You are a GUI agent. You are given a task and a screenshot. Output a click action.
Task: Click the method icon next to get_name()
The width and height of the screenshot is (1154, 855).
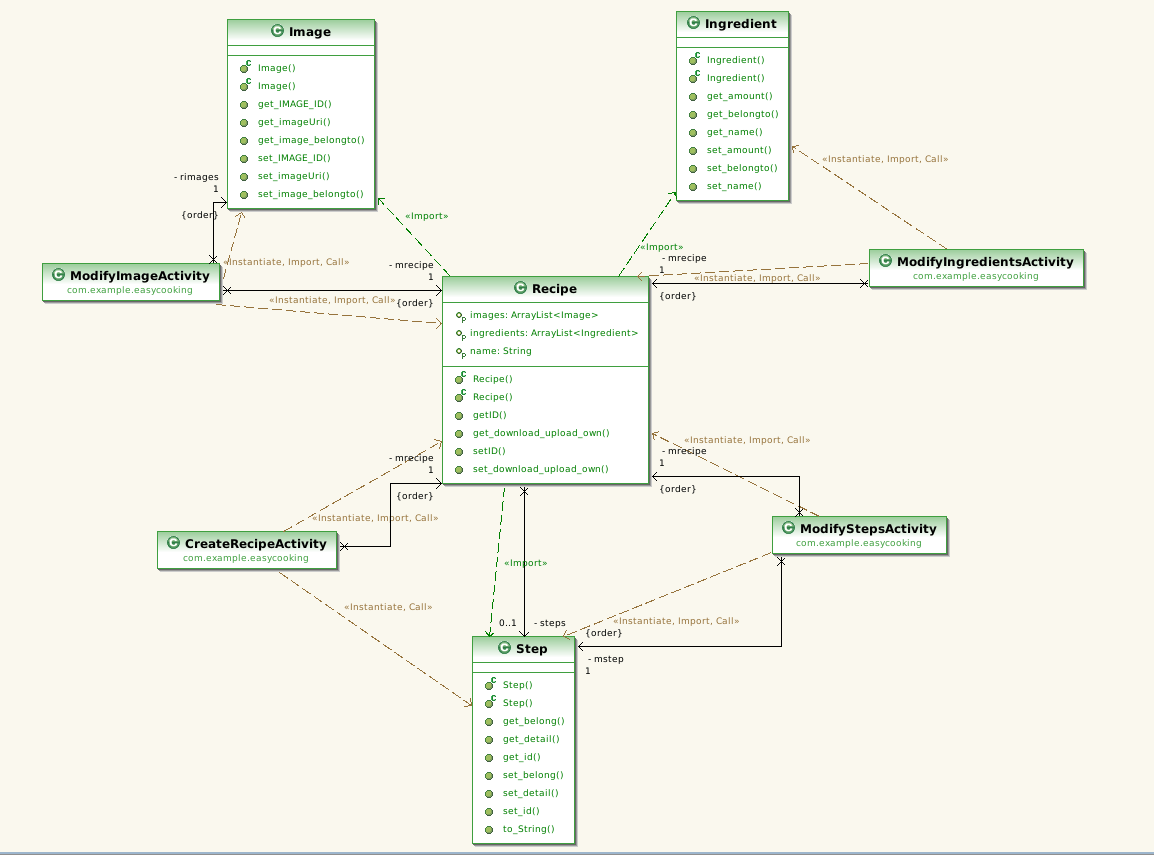pyautogui.click(x=691, y=132)
